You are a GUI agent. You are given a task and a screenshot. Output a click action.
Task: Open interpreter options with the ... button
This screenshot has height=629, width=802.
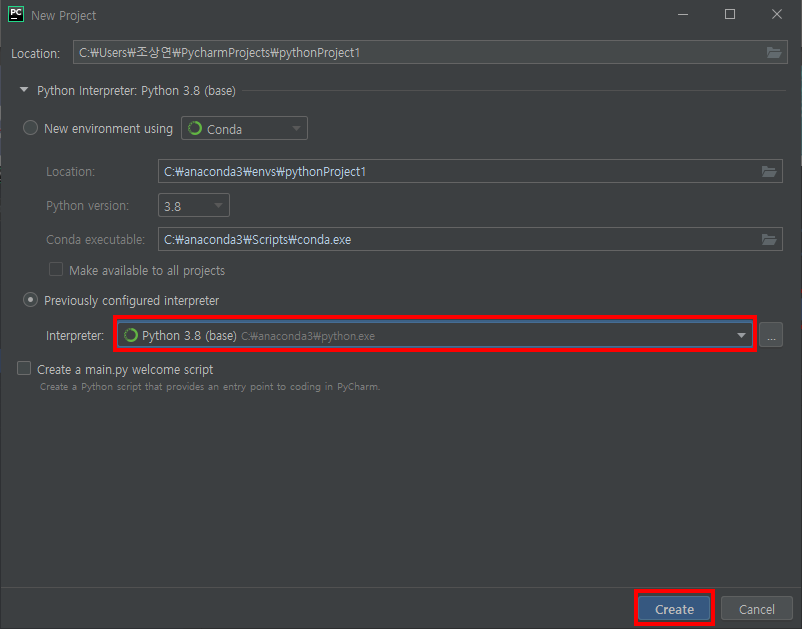pyautogui.click(x=771, y=335)
